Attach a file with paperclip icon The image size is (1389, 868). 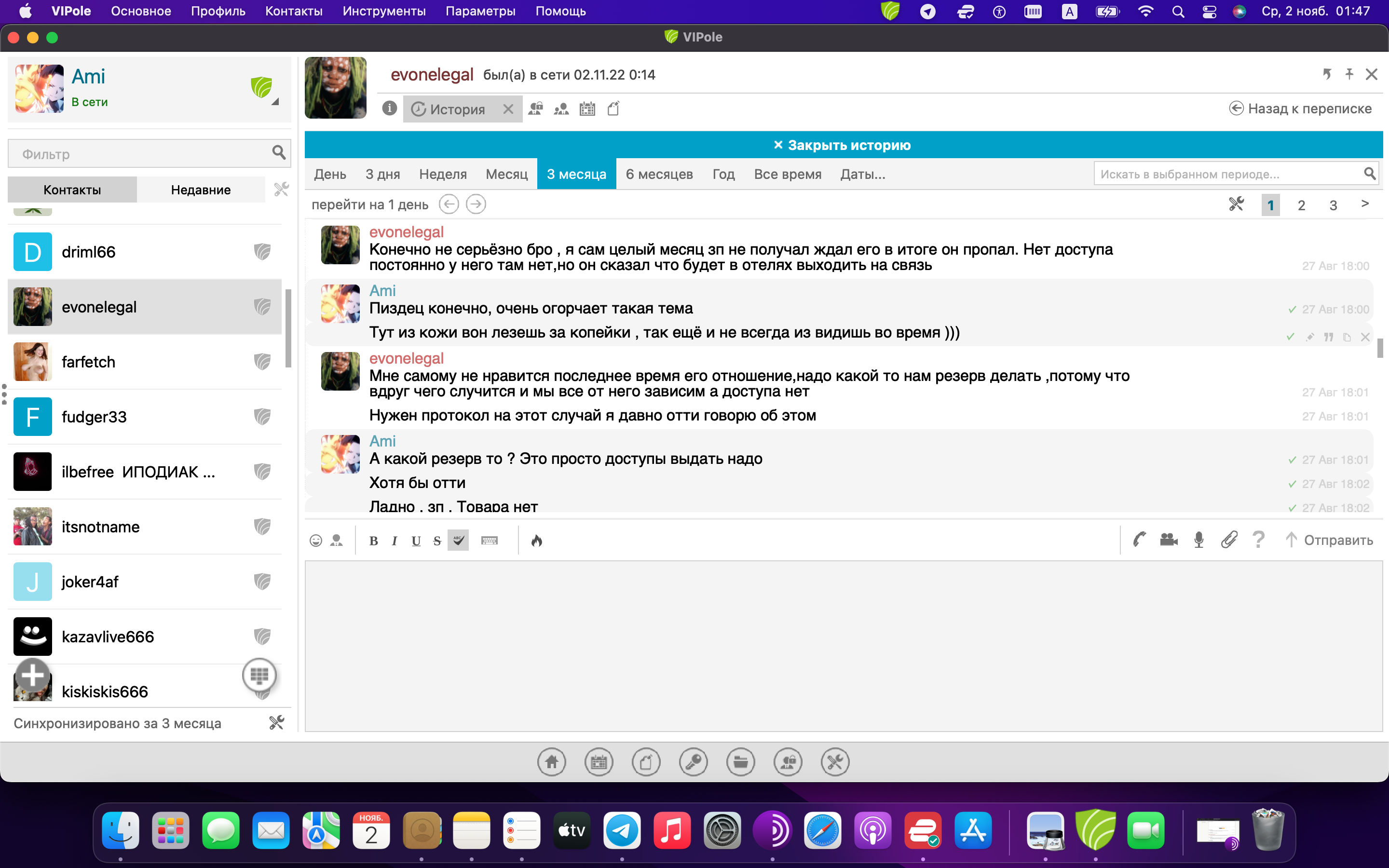point(1229,540)
